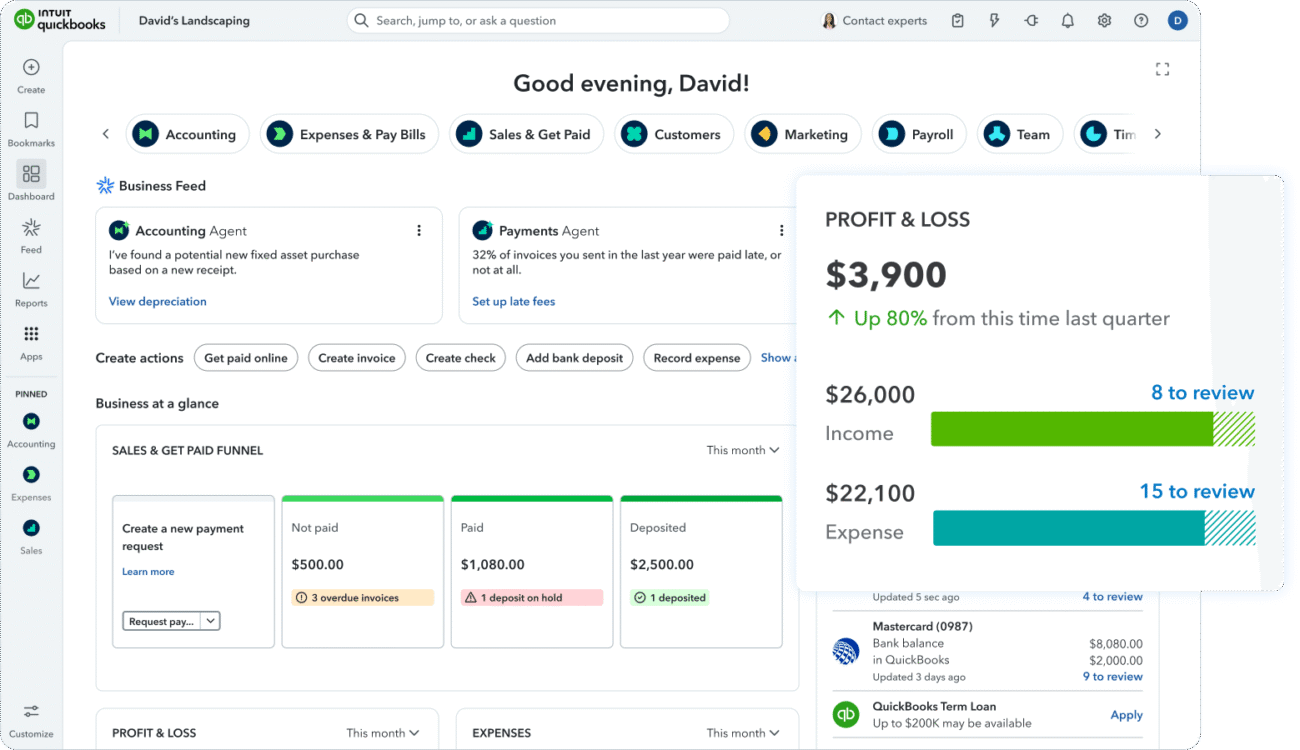The image size is (1300, 750).
Task: Click Get paid online action
Action: [x=246, y=358]
